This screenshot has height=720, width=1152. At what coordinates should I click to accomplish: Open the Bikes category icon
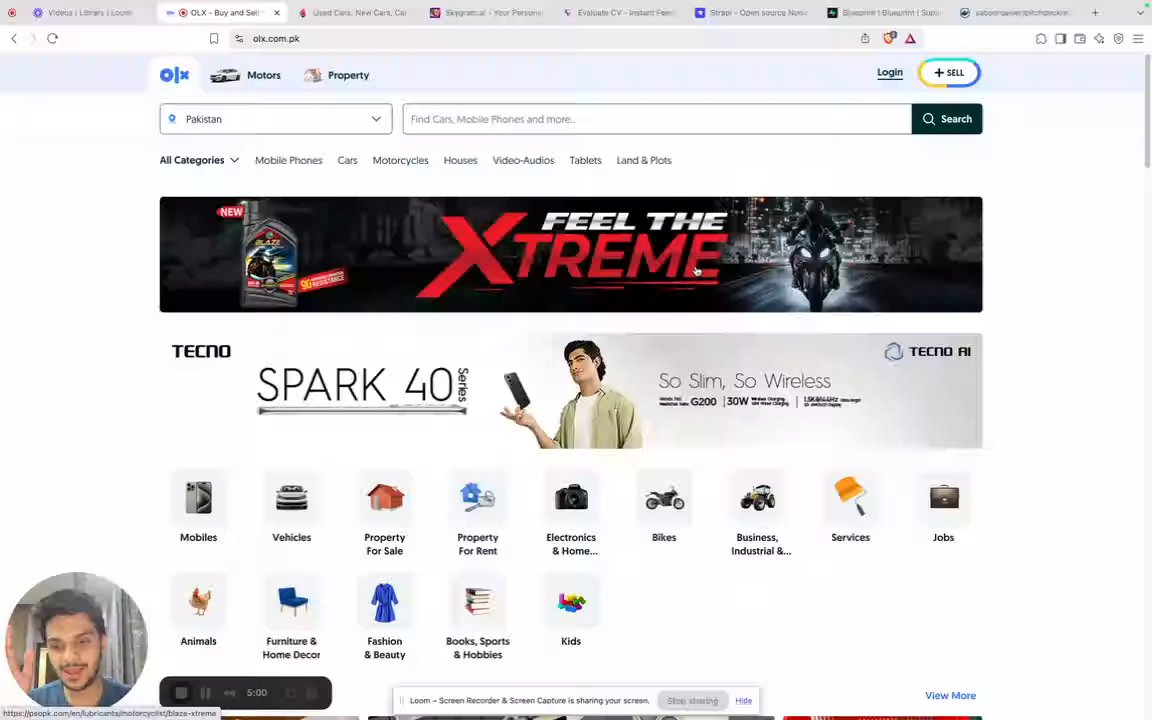point(664,497)
